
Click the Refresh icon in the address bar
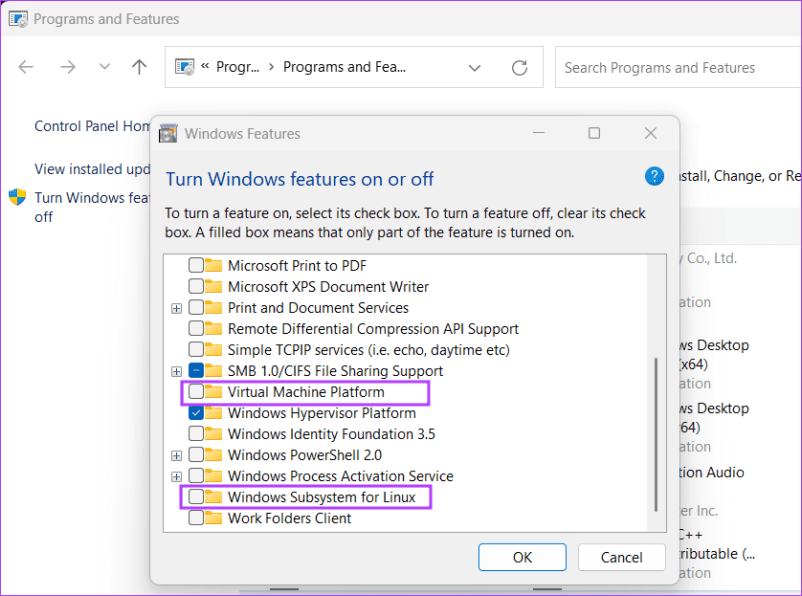coord(519,67)
